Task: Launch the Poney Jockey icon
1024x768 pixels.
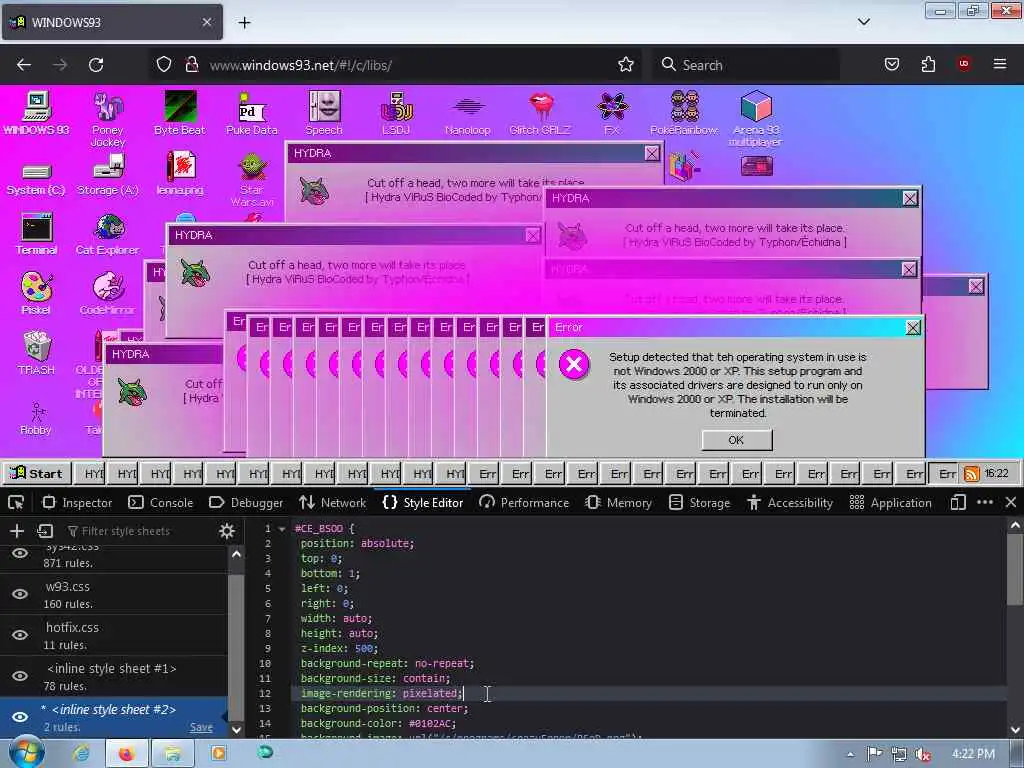Action: pos(108,118)
